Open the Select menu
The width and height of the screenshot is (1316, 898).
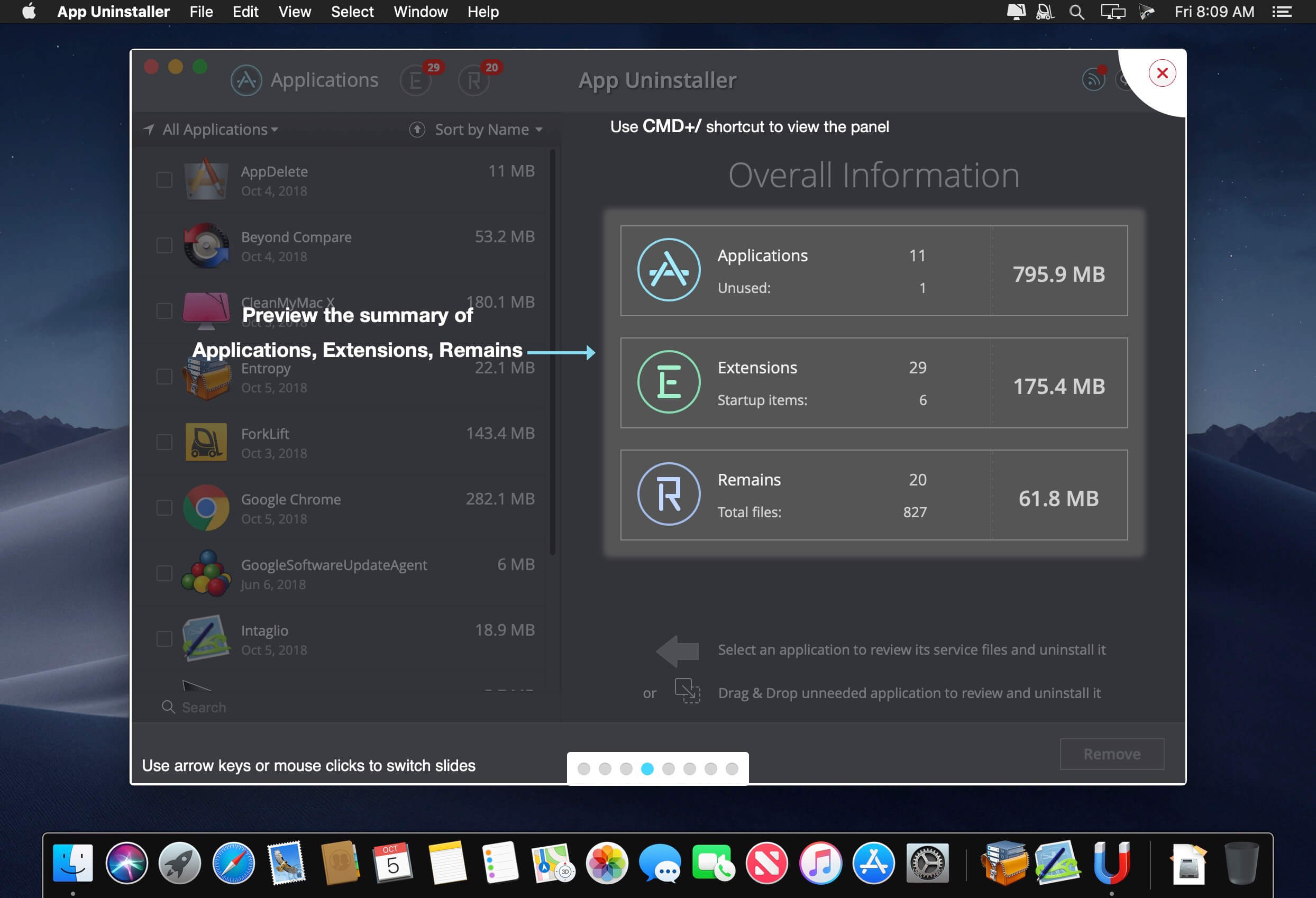tap(353, 11)
